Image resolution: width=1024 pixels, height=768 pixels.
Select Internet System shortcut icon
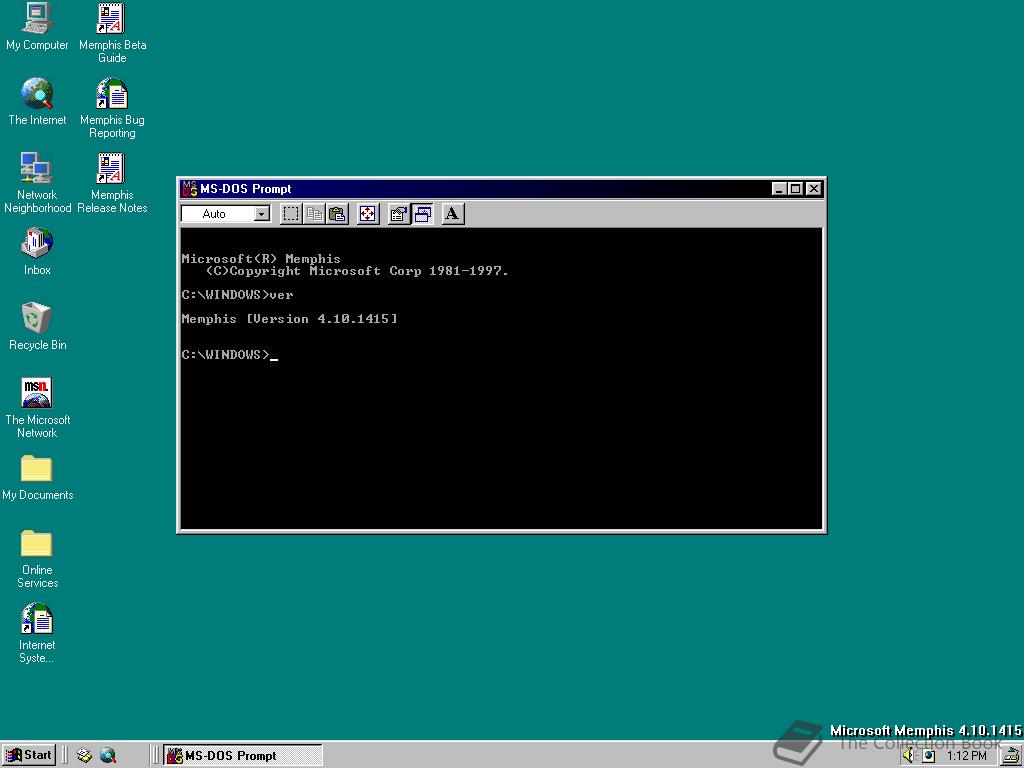pyautogui.click(x=37, y=633)
